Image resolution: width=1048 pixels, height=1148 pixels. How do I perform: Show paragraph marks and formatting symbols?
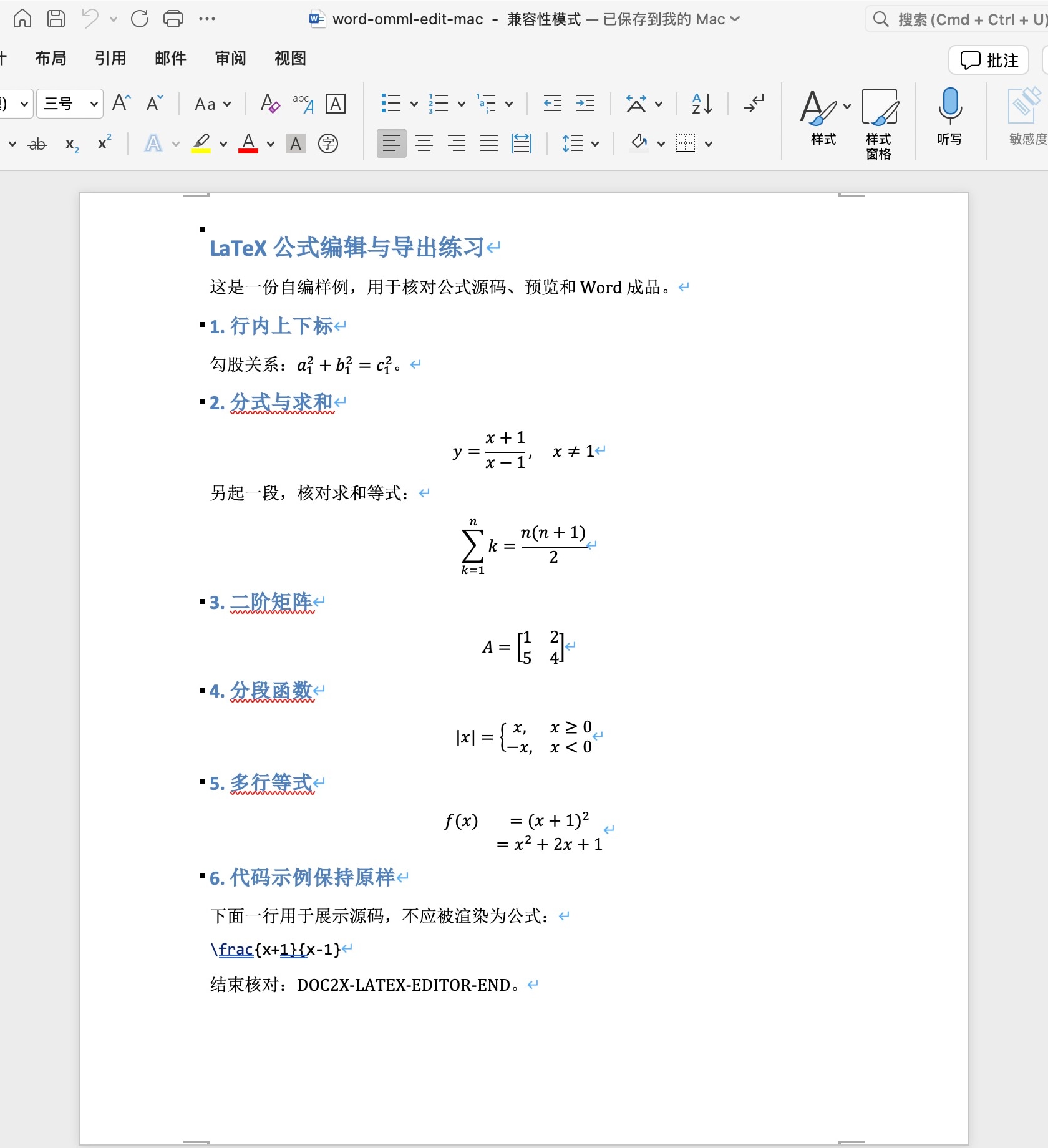pos(754,104)
